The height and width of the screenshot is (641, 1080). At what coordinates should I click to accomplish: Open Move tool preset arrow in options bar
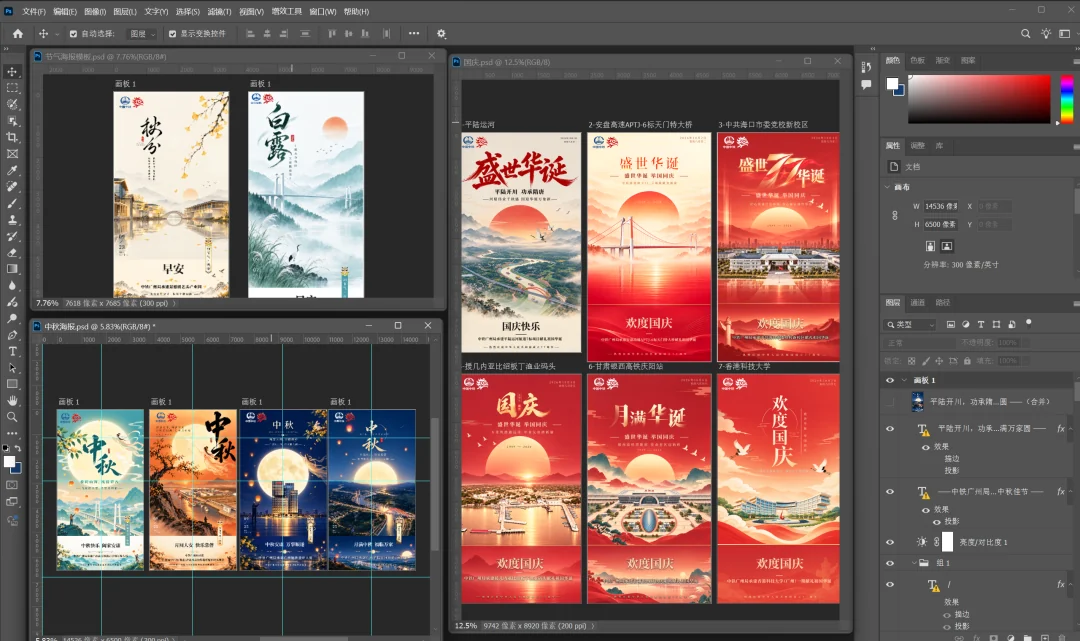click(56, 33)
